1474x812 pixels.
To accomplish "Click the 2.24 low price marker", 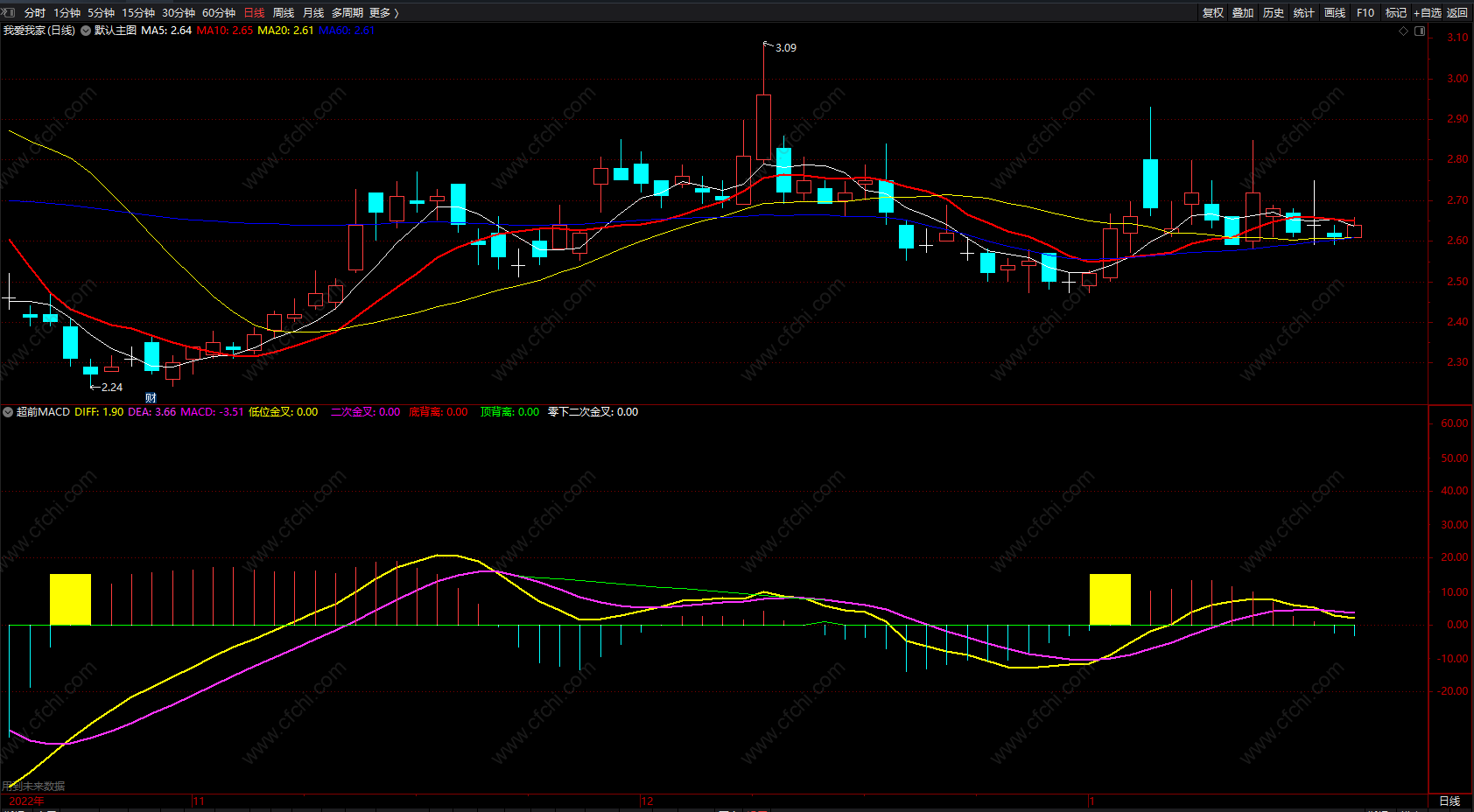I will 112,388.
